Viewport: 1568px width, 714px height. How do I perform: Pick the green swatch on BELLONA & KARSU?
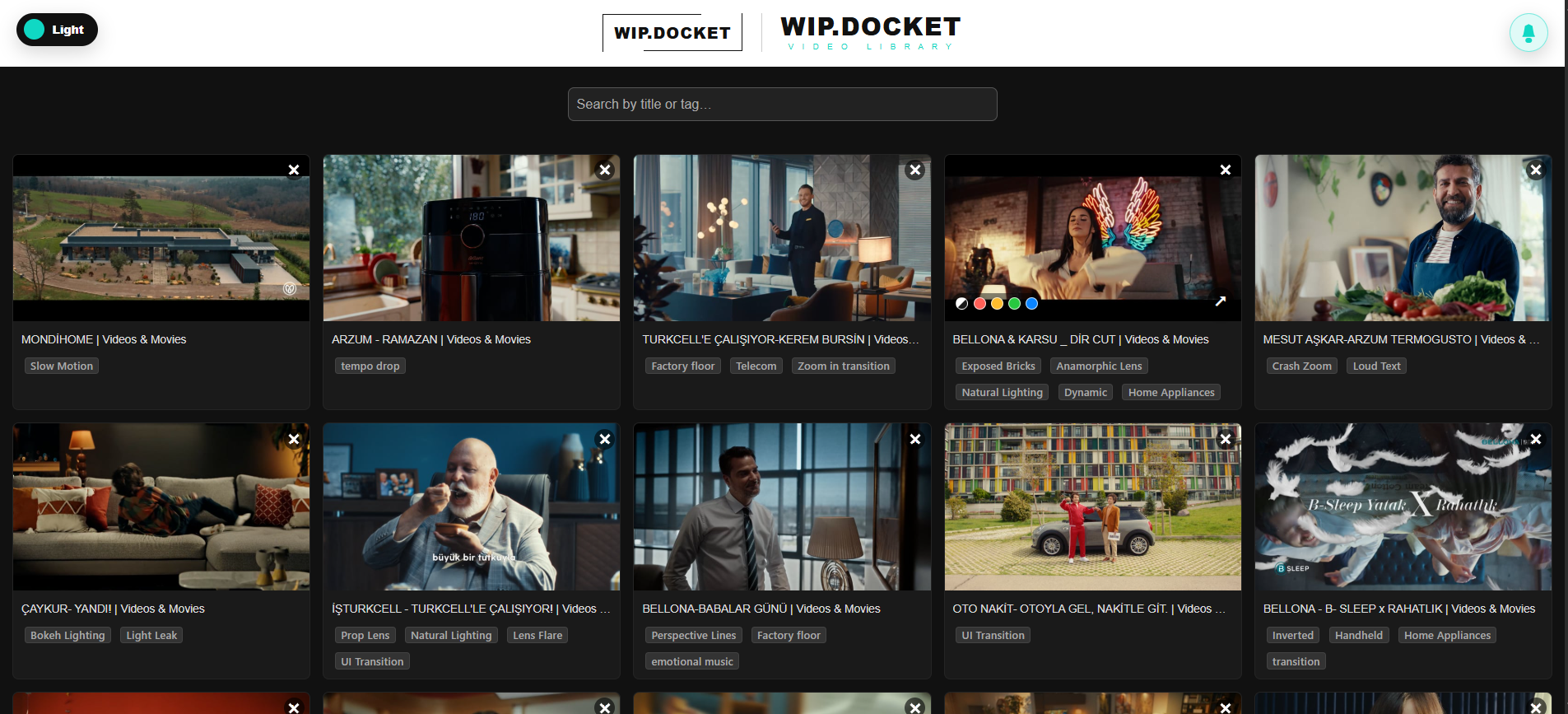[1014, 303]
